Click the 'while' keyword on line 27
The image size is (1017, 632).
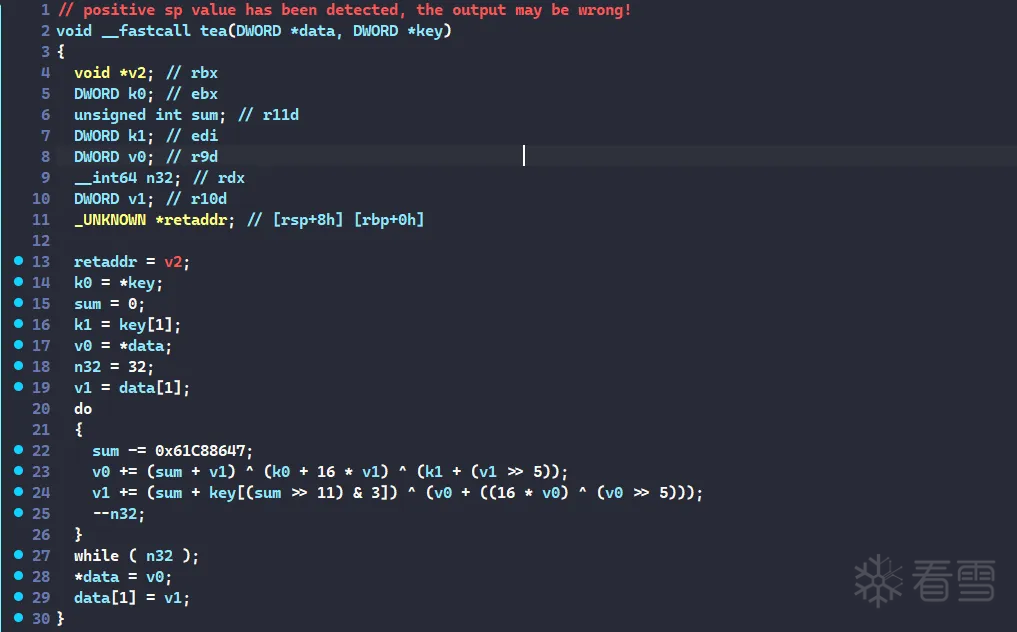coord(96,555)
